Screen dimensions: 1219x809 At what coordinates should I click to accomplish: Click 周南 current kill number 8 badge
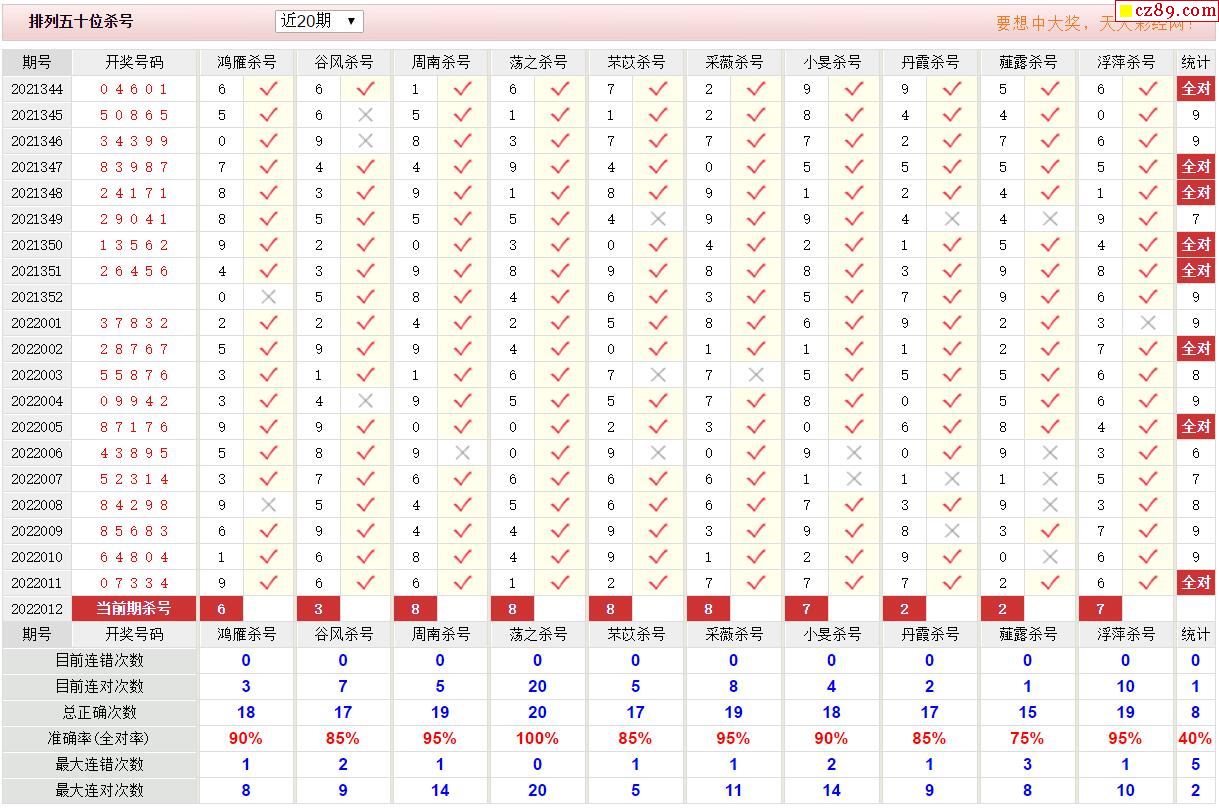coord(416,608)
